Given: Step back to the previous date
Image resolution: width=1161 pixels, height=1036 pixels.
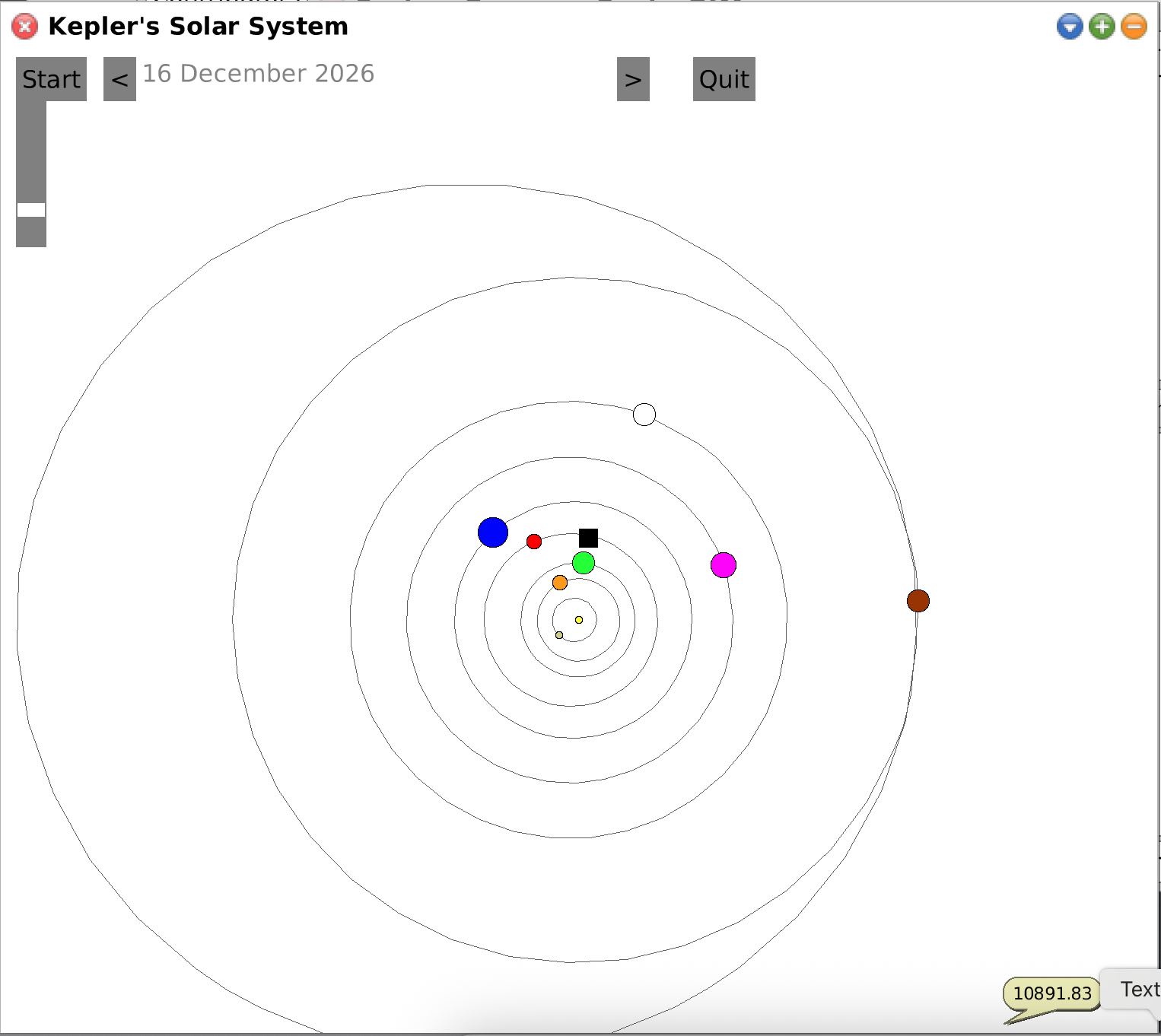Looking at the screenshot, I should (x=119, y=79).
